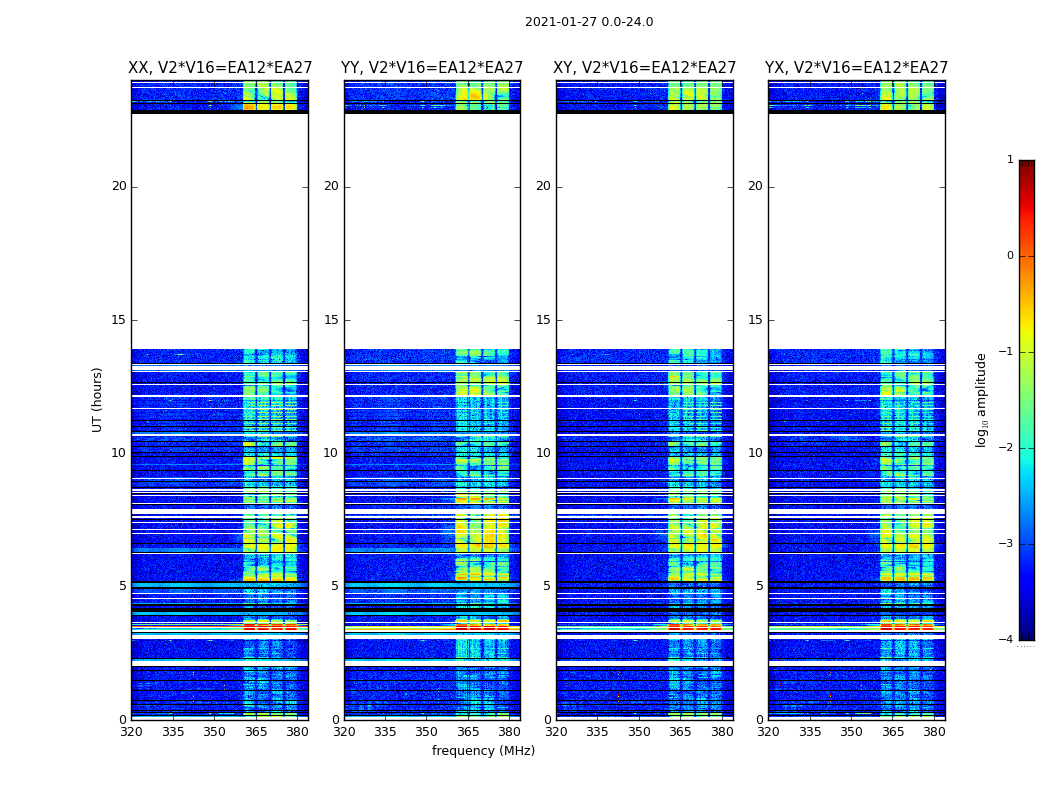Click the frequency (MHz) axis label
The width and height of the screenshot is (1050, 800).
click(483, 750)
